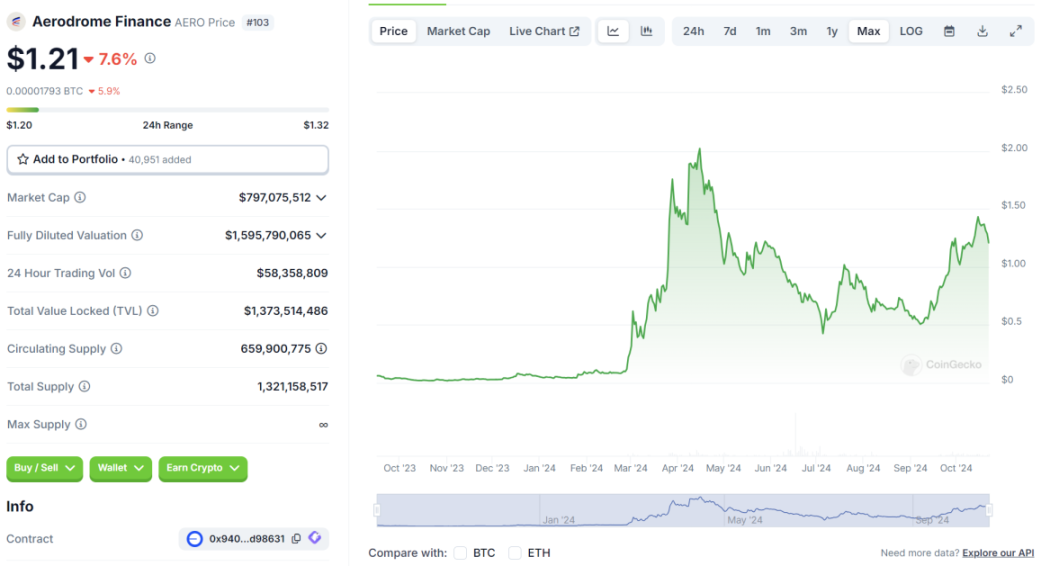Select the 1y time range
The height and width of the screenshot is (566, 1041).
[832, 31]
